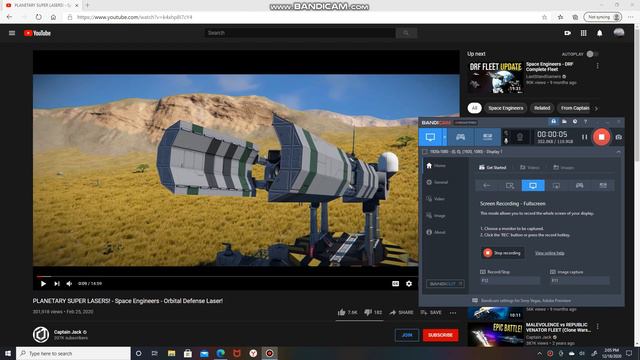Open the YouTube apps grid icon
This screenshot has height=360, width=640.
point(584,33)
